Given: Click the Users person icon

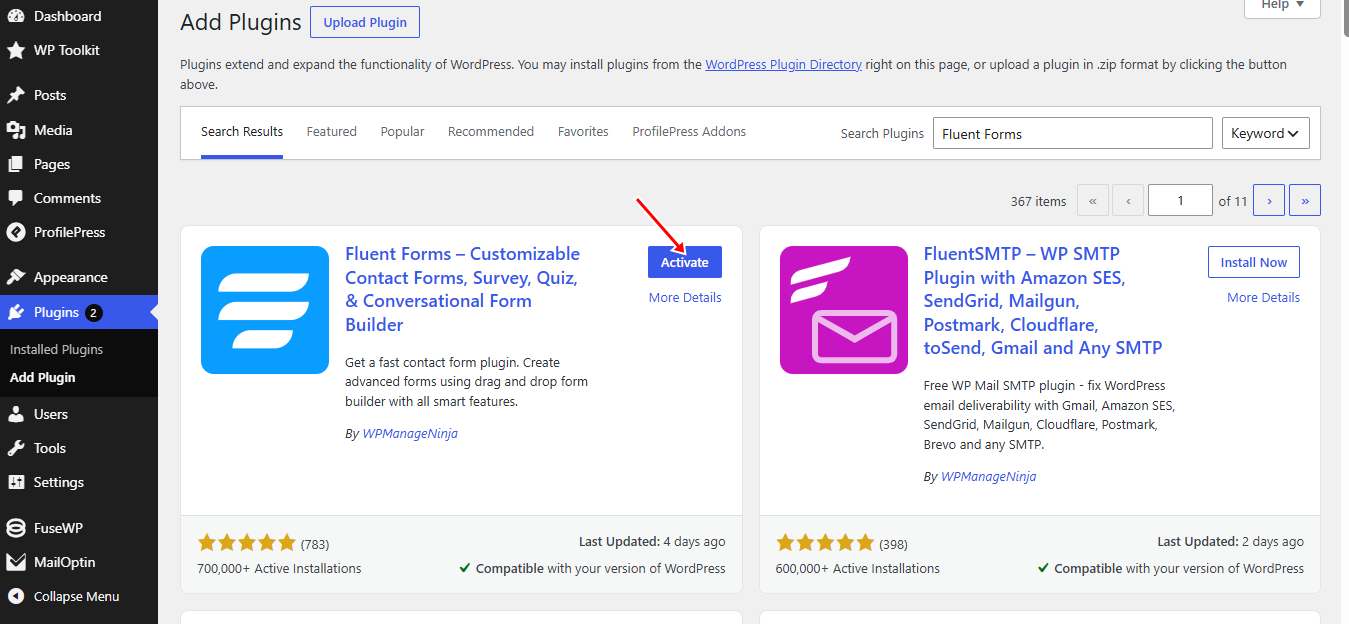Looking at the screenshot, I should tap(16, 414).
